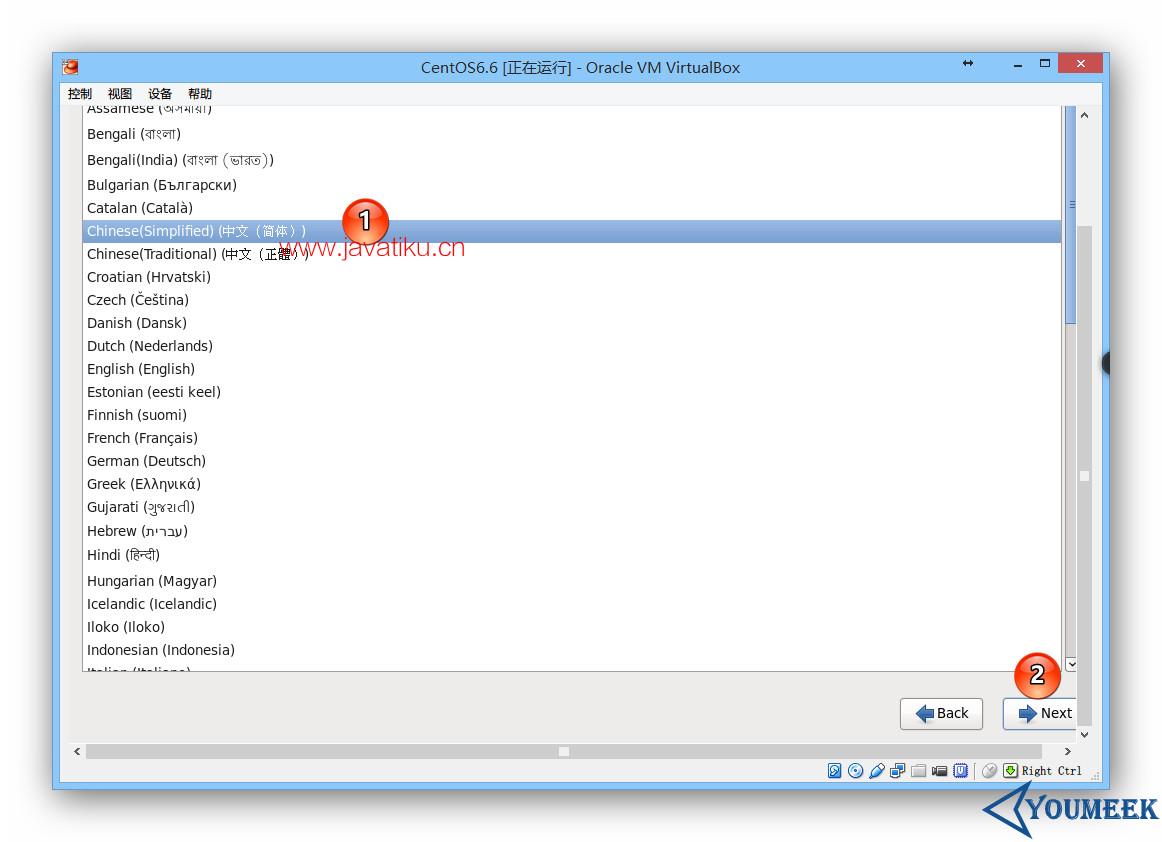Viewport: 1162px width, 842px height.
Task: Select Estonian (eesti keel) language
Action: pyautogui.click(x=571, y=392)
